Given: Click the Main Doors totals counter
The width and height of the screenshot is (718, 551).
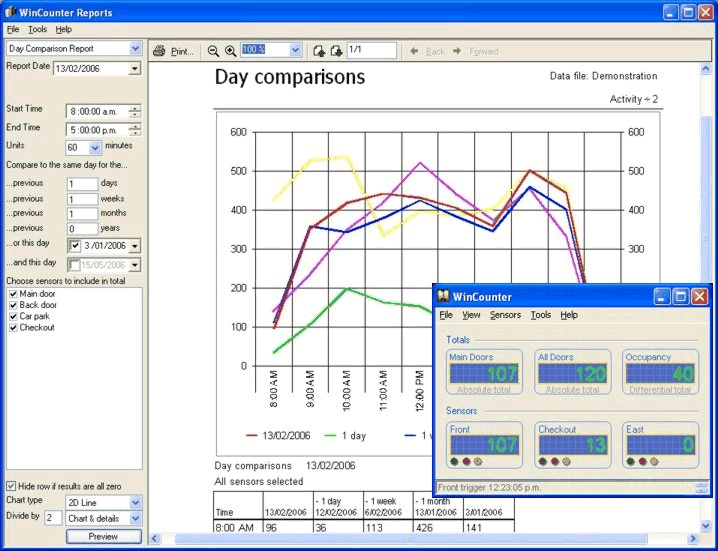Looking at the screenshot, I should click(484, 372).
